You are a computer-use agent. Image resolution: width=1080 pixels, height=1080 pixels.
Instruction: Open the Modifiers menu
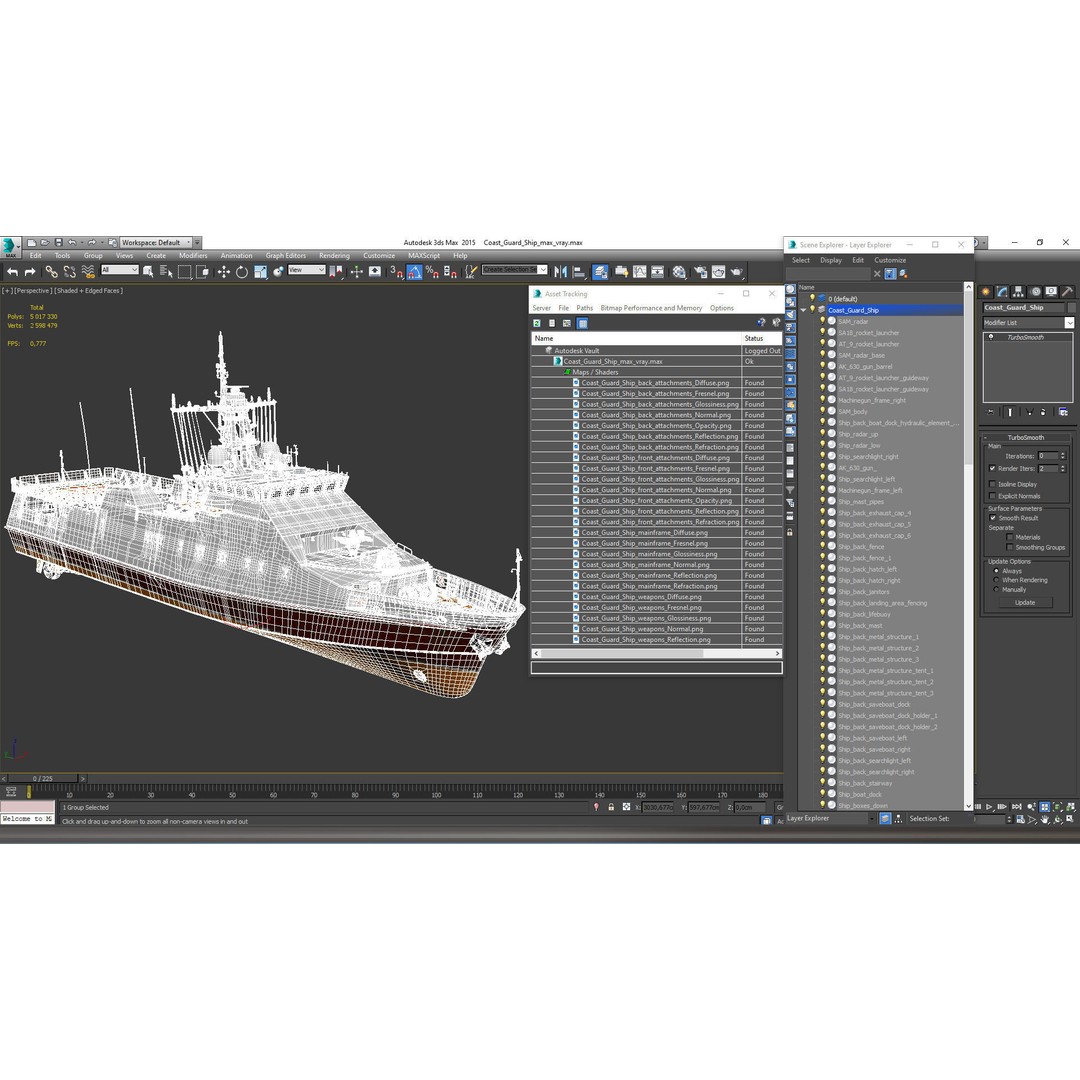(193, 256)
